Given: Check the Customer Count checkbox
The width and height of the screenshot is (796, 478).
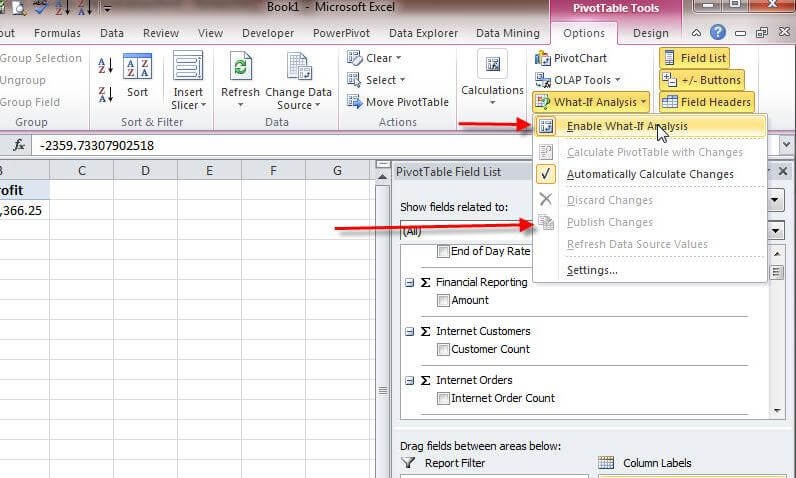Looking at the screenshot, I should [x=443, y=349].
